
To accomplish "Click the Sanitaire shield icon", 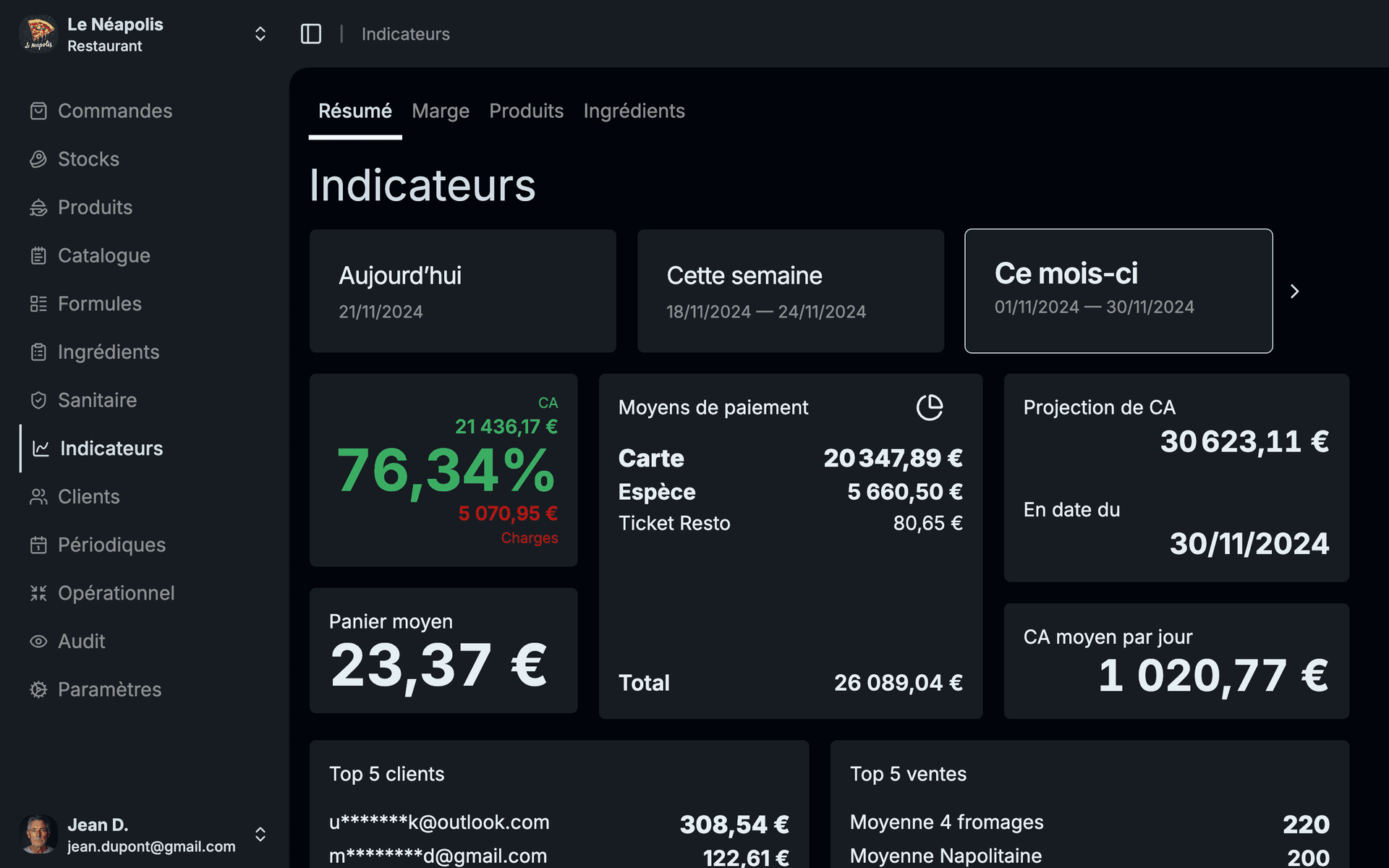I will coord(38,400).
